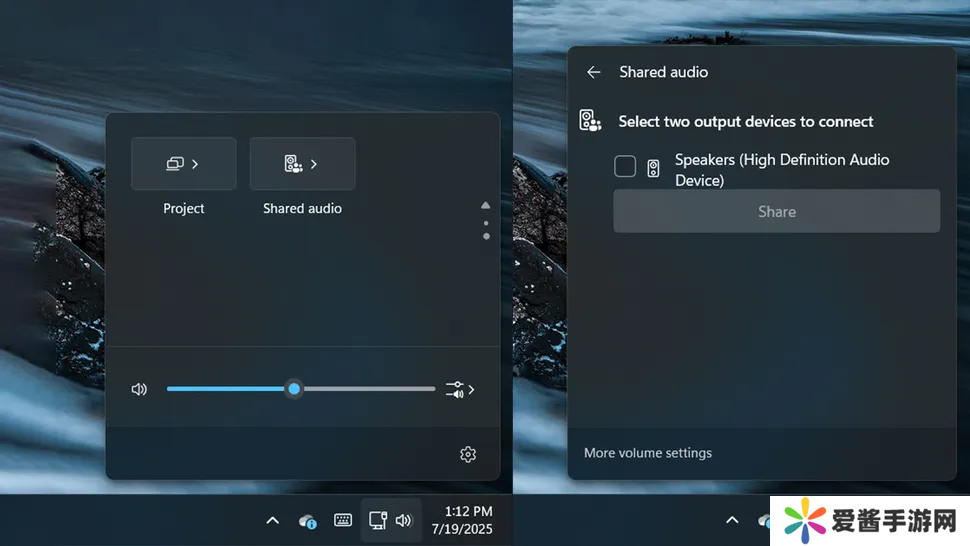Viewport: 970px width, 546px height.
Task: Click the network monitor icon in system tray
Action: coord(378,520)
